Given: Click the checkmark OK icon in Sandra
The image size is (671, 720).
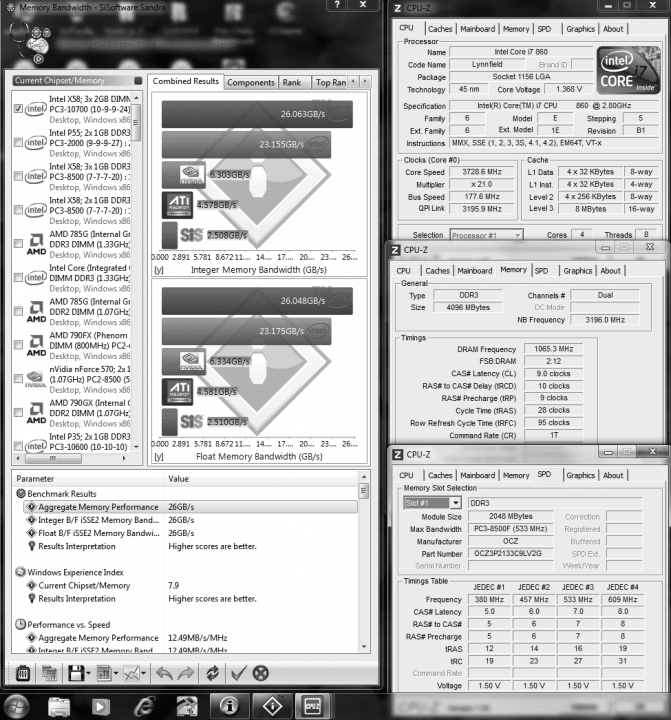Looking at the screenshot, I should (238, 674).
